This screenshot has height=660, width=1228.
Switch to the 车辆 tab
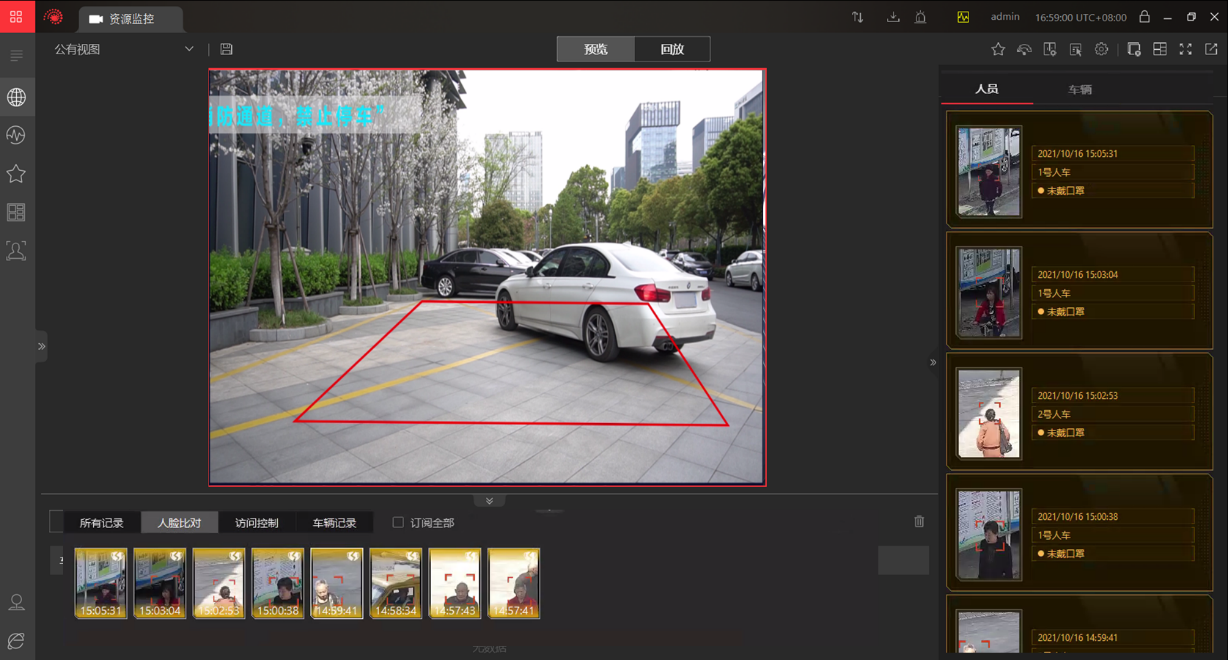(1080, 89)
